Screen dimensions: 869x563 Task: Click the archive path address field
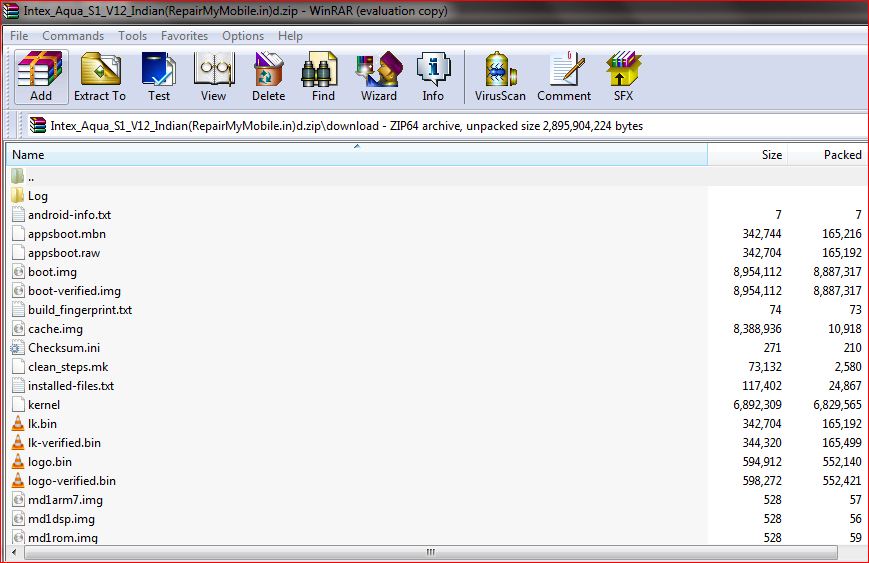point(448,126)
